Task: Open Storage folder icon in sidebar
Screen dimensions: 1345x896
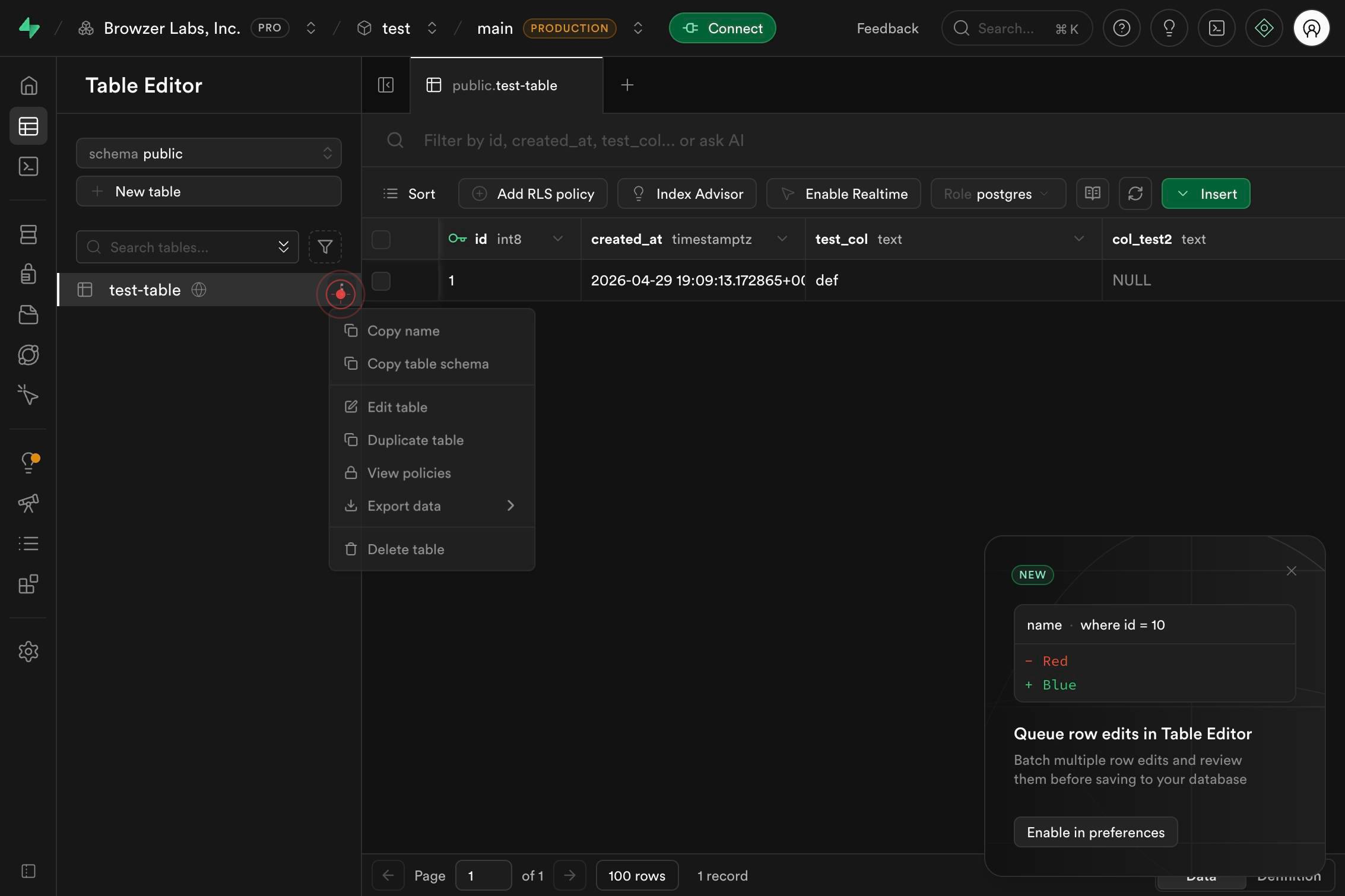Action: tap(28, 314)
